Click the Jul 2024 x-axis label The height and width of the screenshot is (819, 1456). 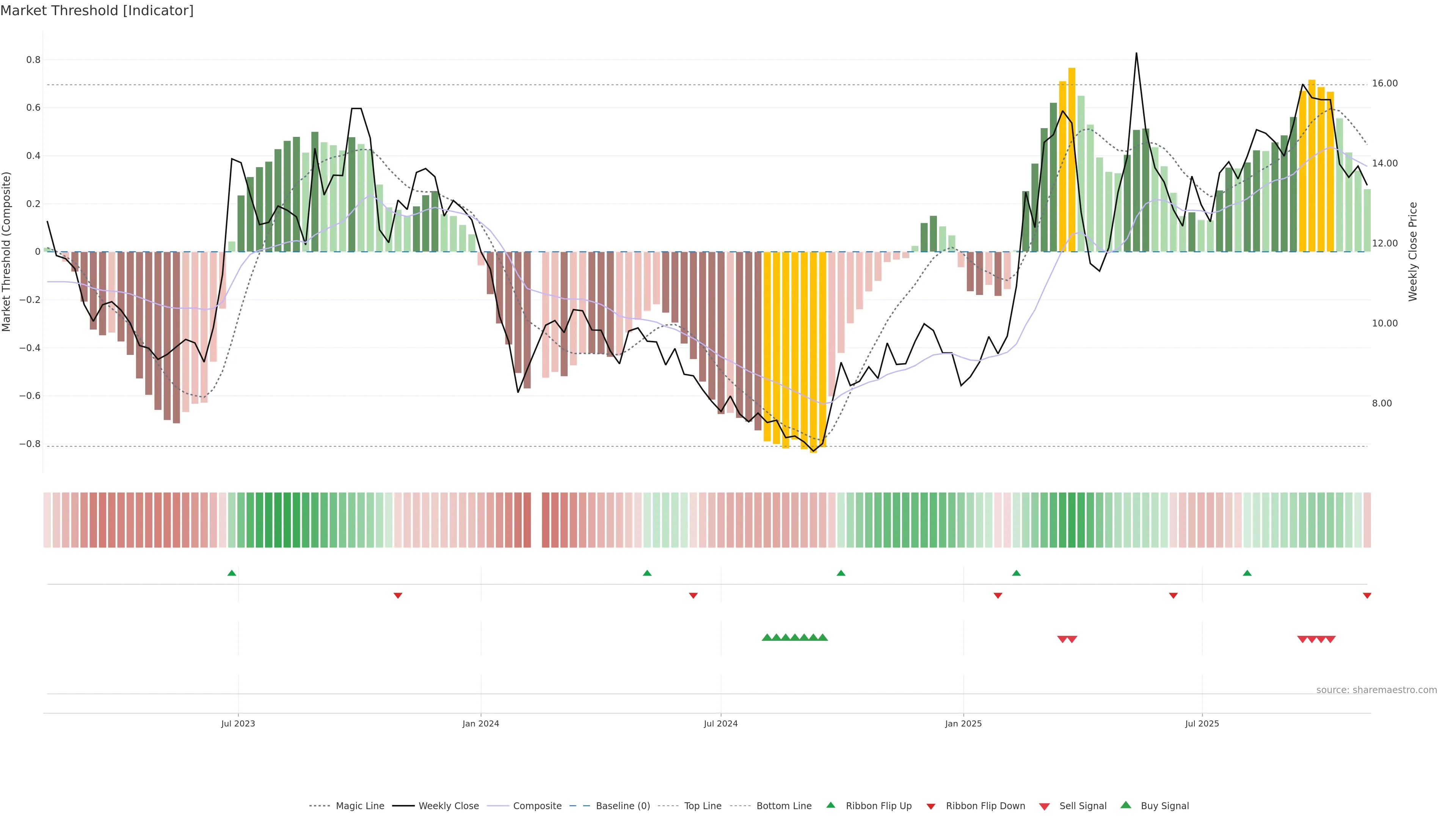(x=721, y=723)
